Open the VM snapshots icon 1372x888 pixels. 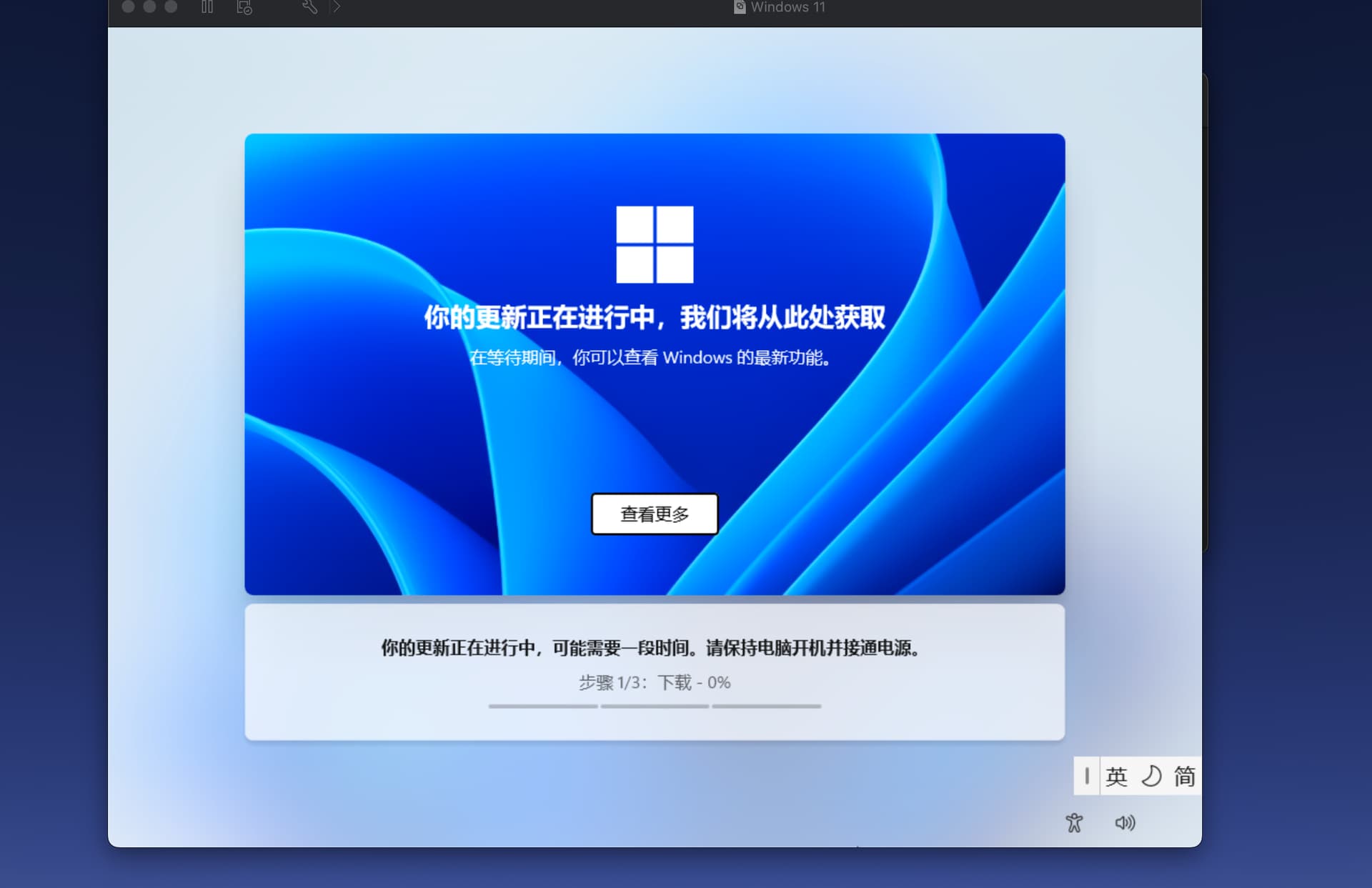pos(244,8)
